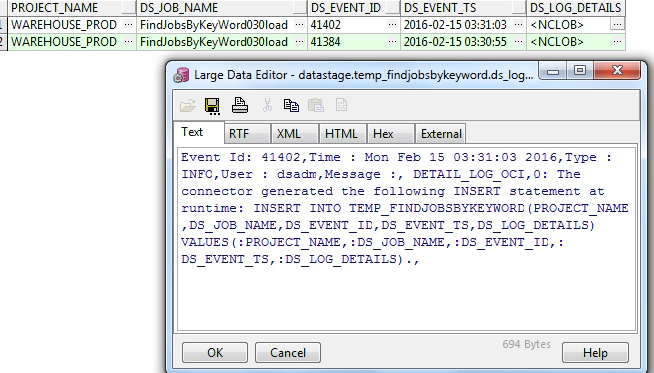Switch to the RTF tab

click(x=247, y=134)
